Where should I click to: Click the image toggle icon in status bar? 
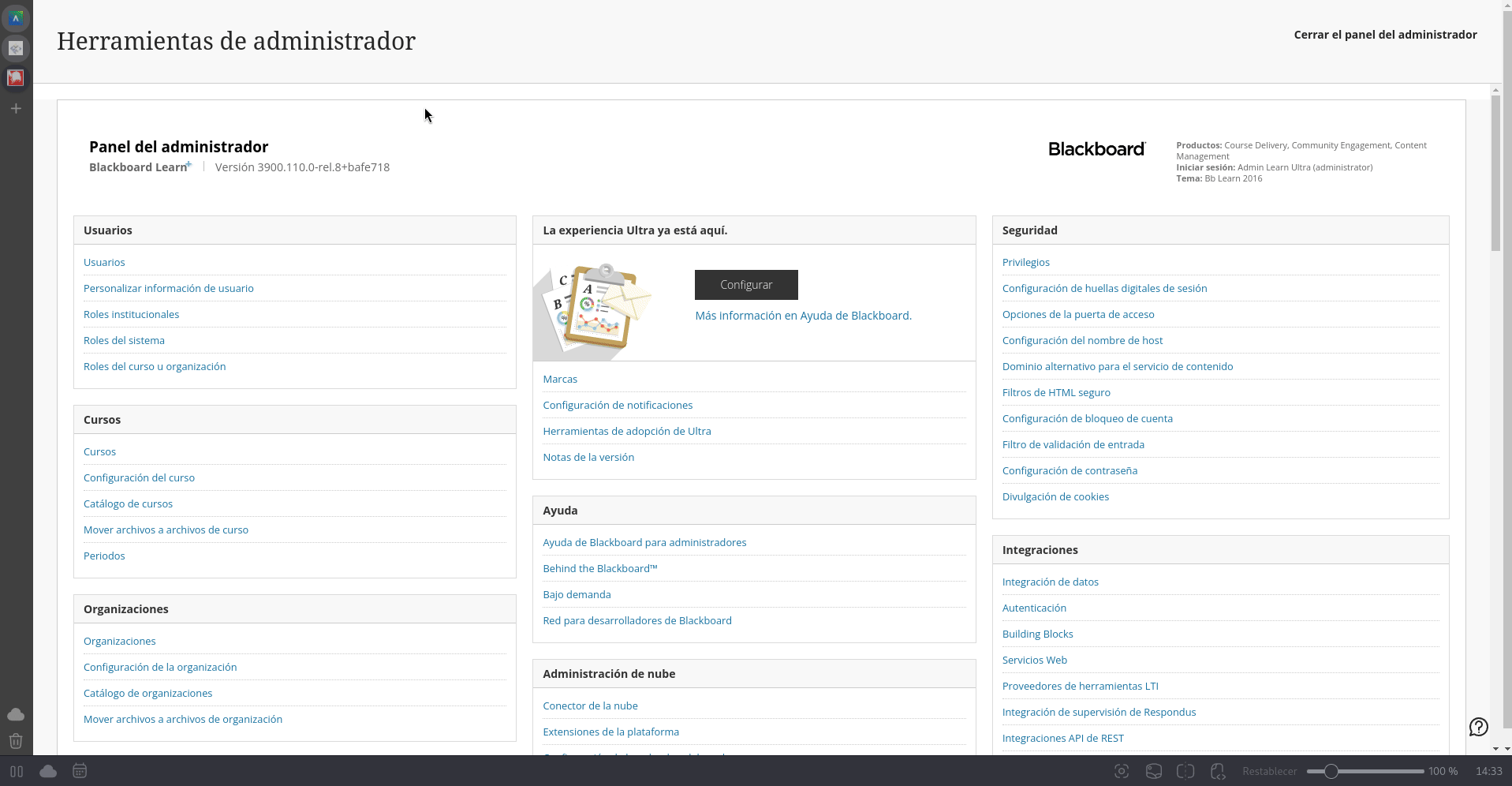point(1154,771)
